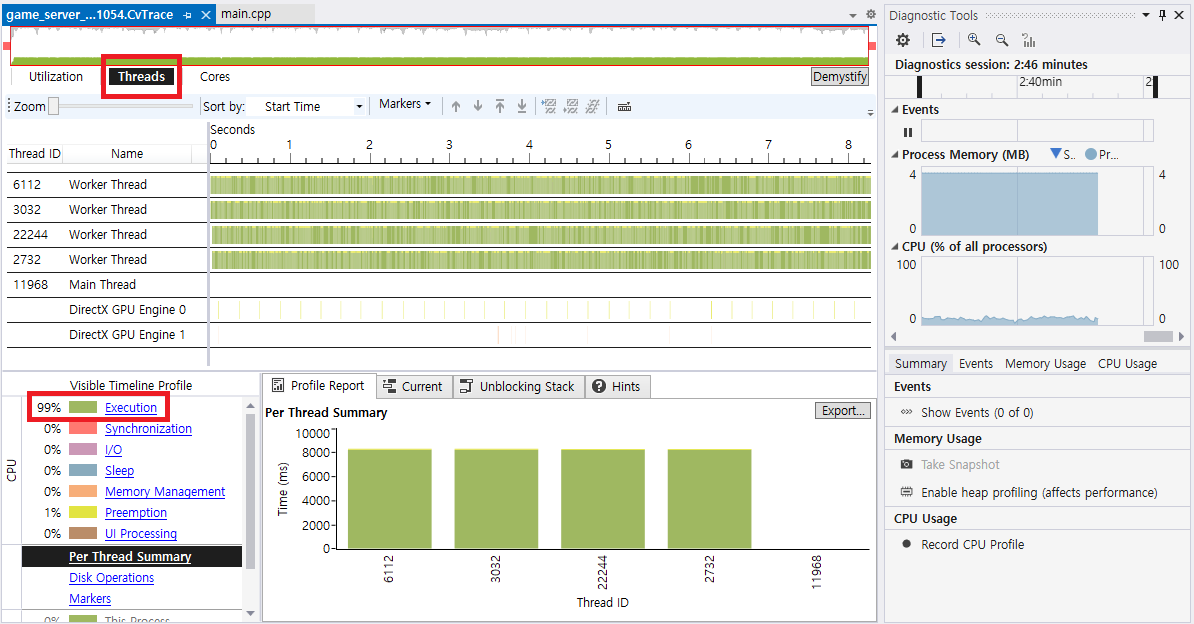Open the Unblocking Stack tab

517,387
